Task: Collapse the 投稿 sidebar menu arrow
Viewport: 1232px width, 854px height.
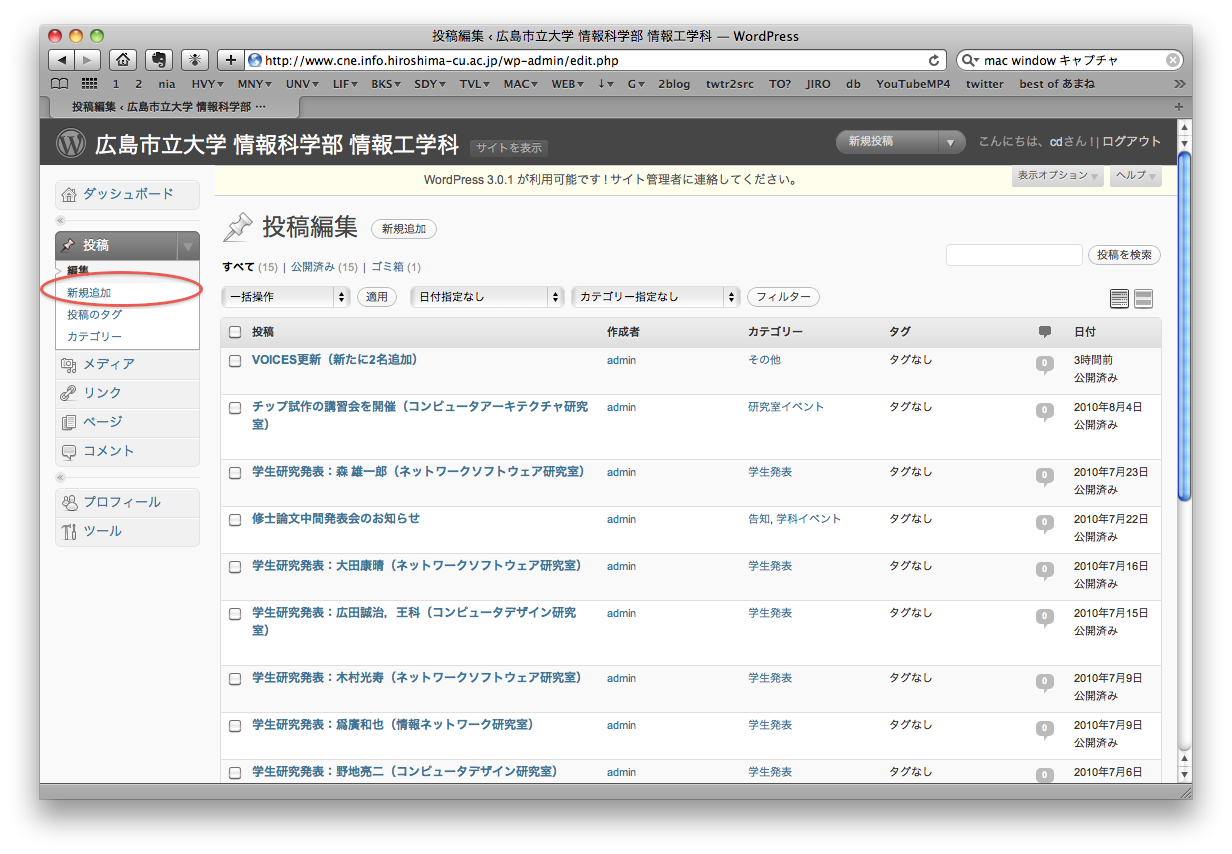Action: (187, 246)
